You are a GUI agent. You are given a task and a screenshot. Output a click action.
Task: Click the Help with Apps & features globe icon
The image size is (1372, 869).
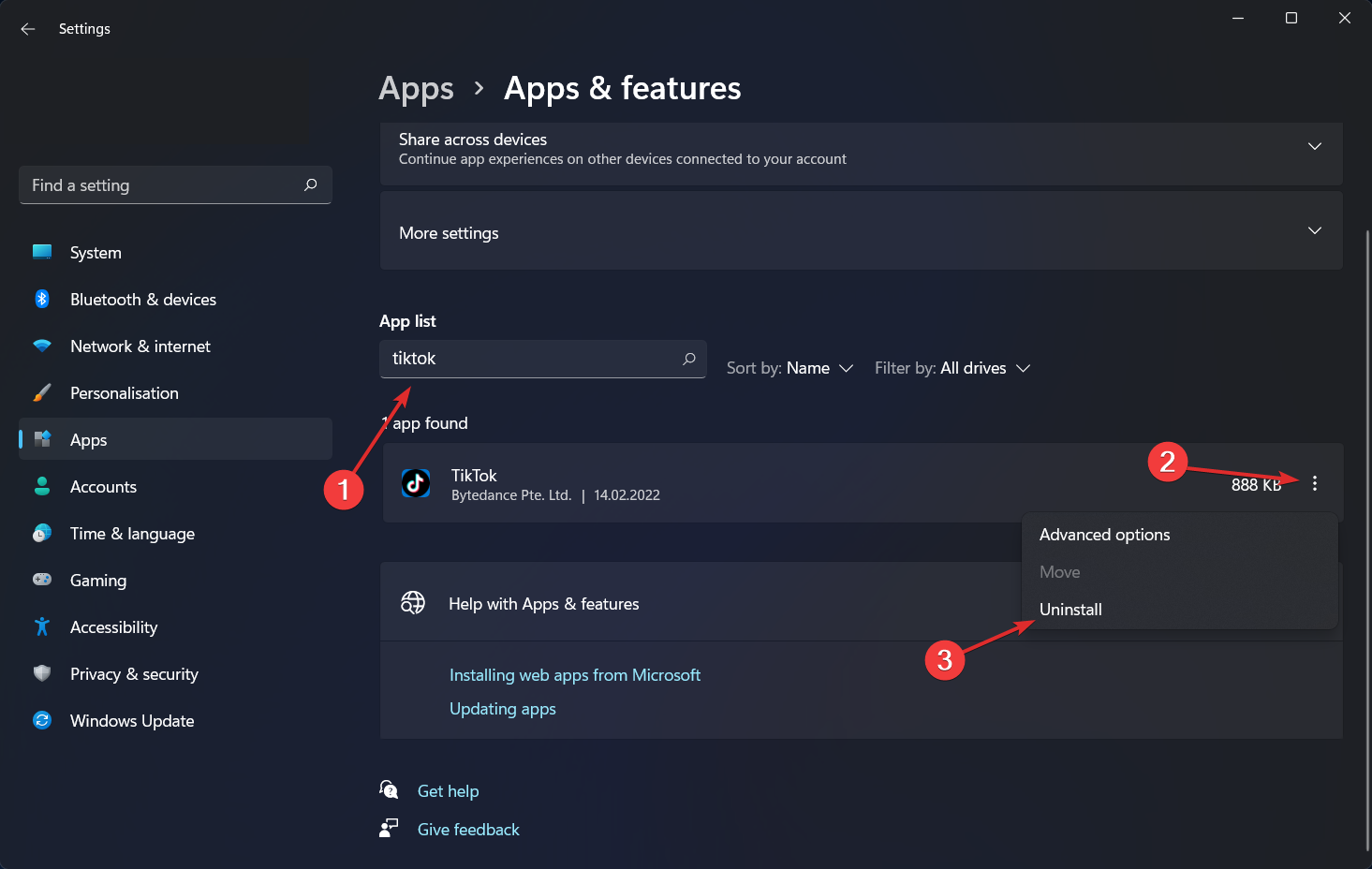coord(413,603)
